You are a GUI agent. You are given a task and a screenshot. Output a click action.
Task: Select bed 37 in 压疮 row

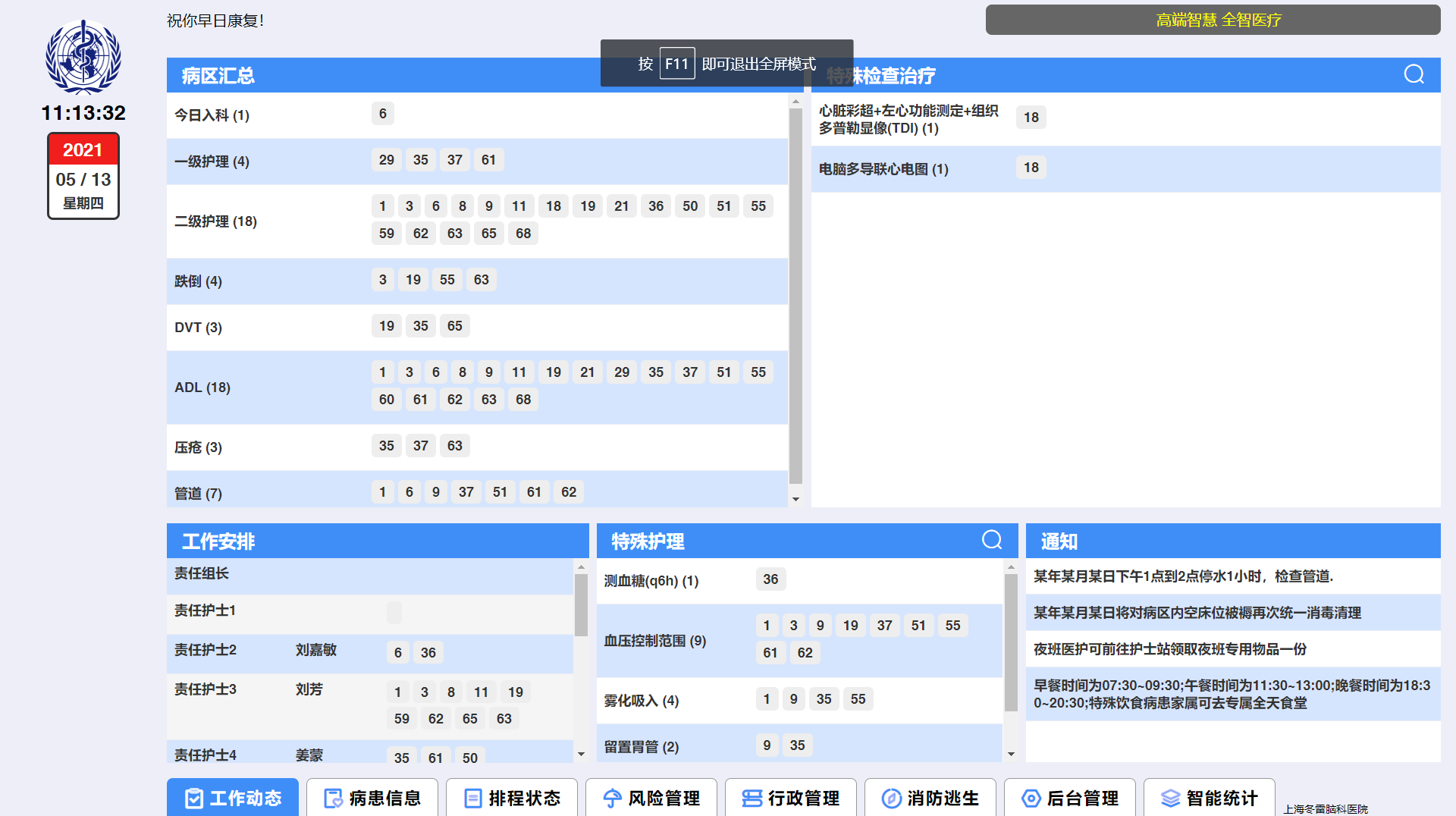tap(420, 446)
